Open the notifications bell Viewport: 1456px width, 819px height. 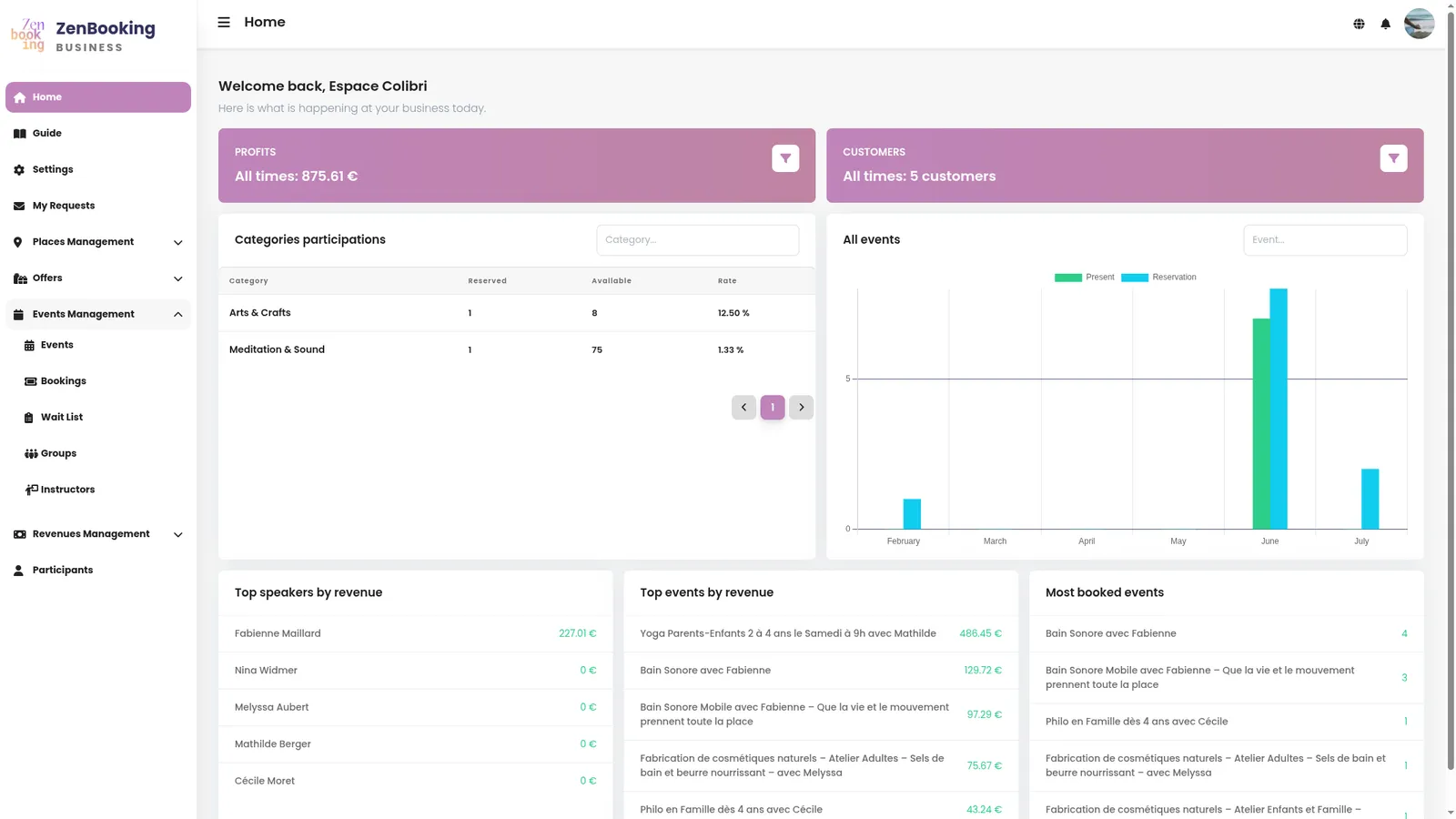click(x=1385, y=24)
